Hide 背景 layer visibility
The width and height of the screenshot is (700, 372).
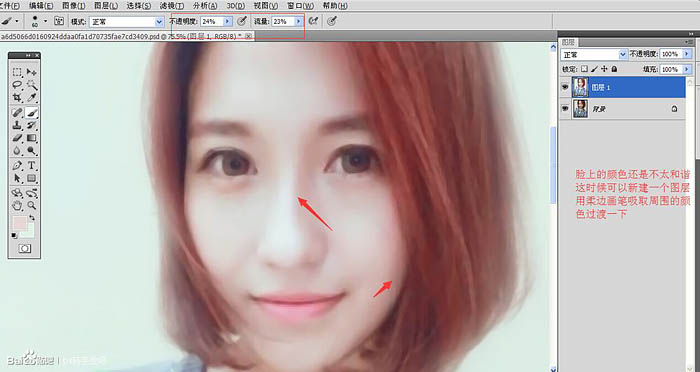[565, 109]
